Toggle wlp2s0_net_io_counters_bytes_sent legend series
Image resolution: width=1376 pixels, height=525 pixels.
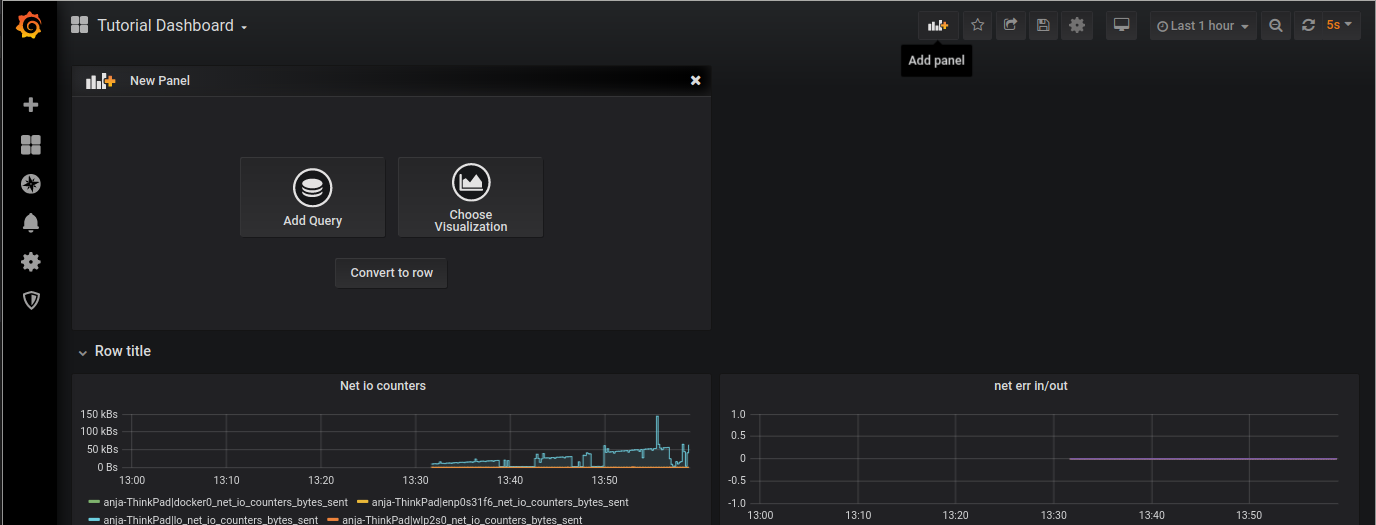[x=462, y=520]
